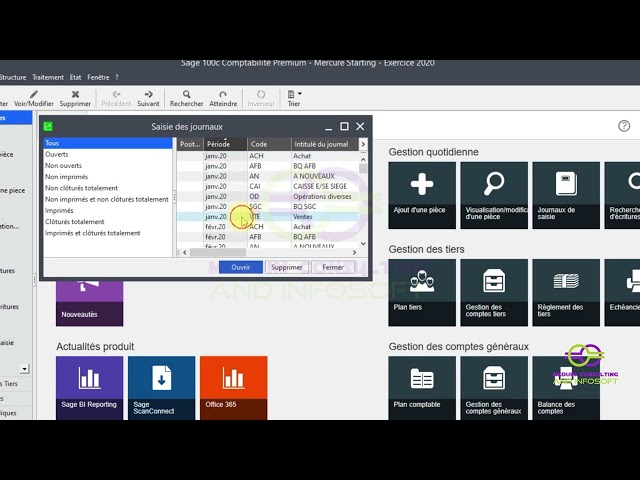The width and height of the screenshot is (640, 480).
Task: Select the Tous filter
Action: tap(108, 143)
